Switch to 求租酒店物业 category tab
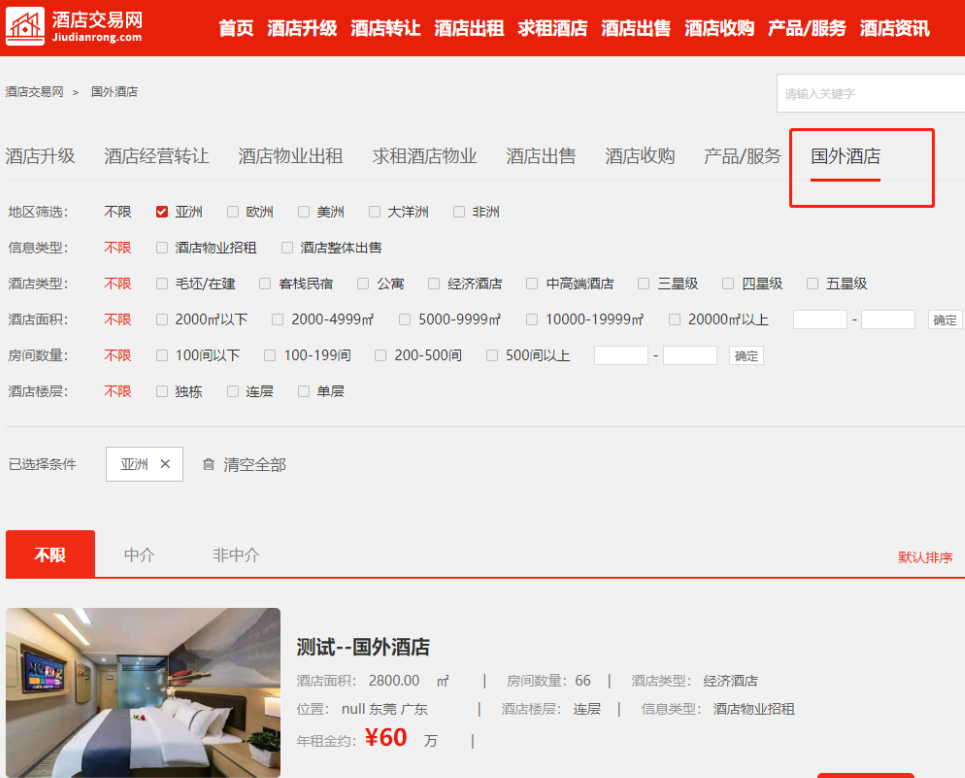 (425, 156)
